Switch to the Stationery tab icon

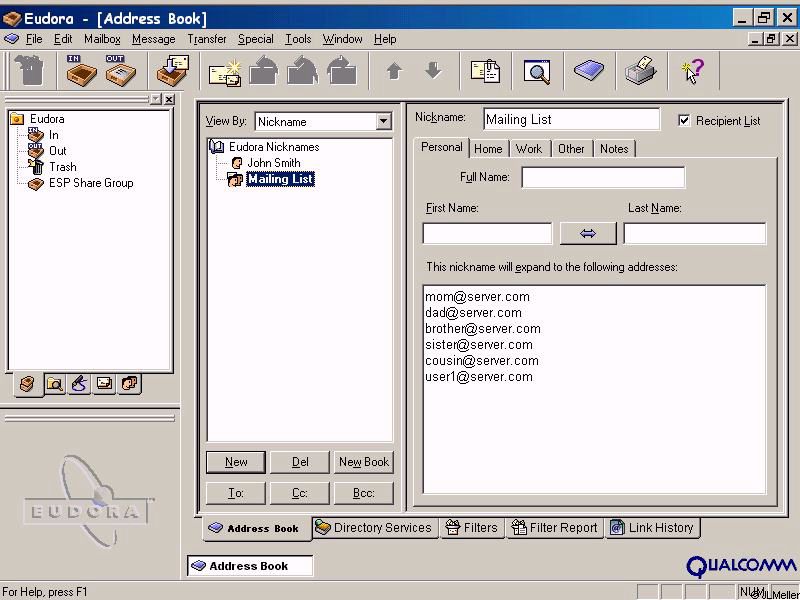click(105, 384)
